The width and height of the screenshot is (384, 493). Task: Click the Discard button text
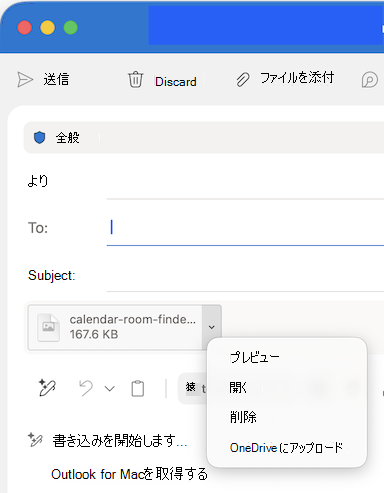(176, 82)
